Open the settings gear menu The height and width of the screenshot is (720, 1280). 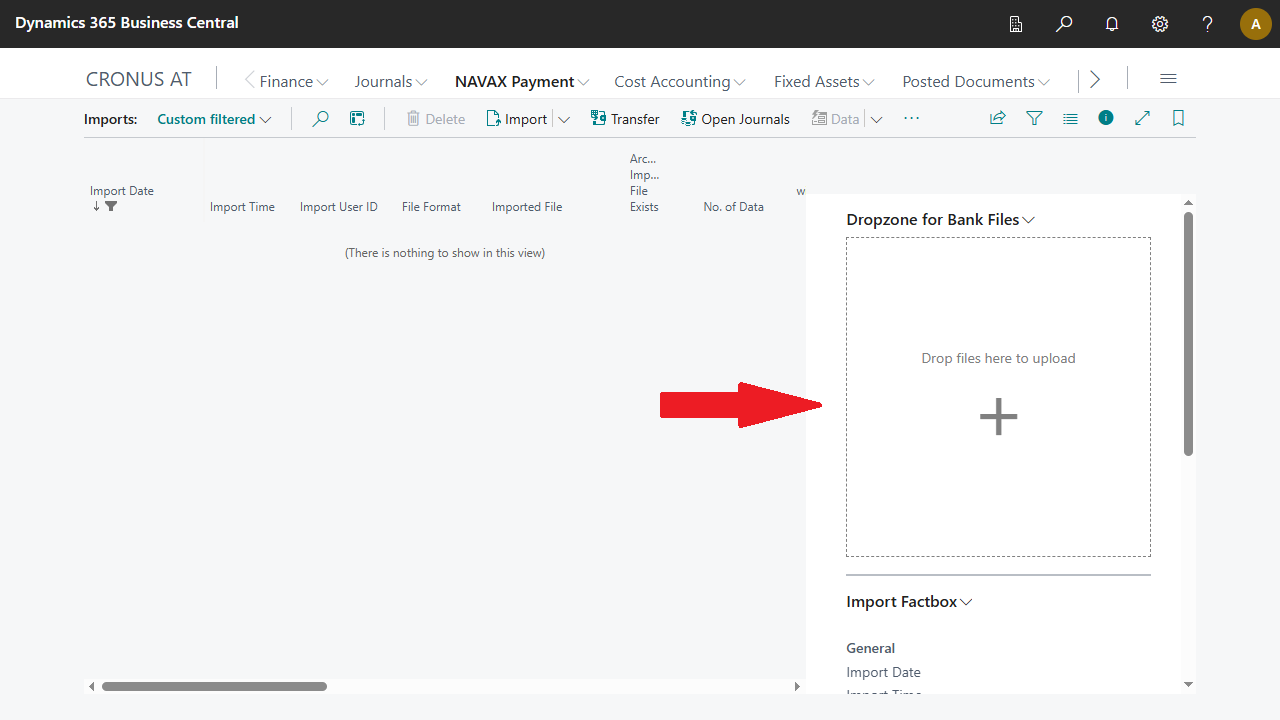point(1160,24)
